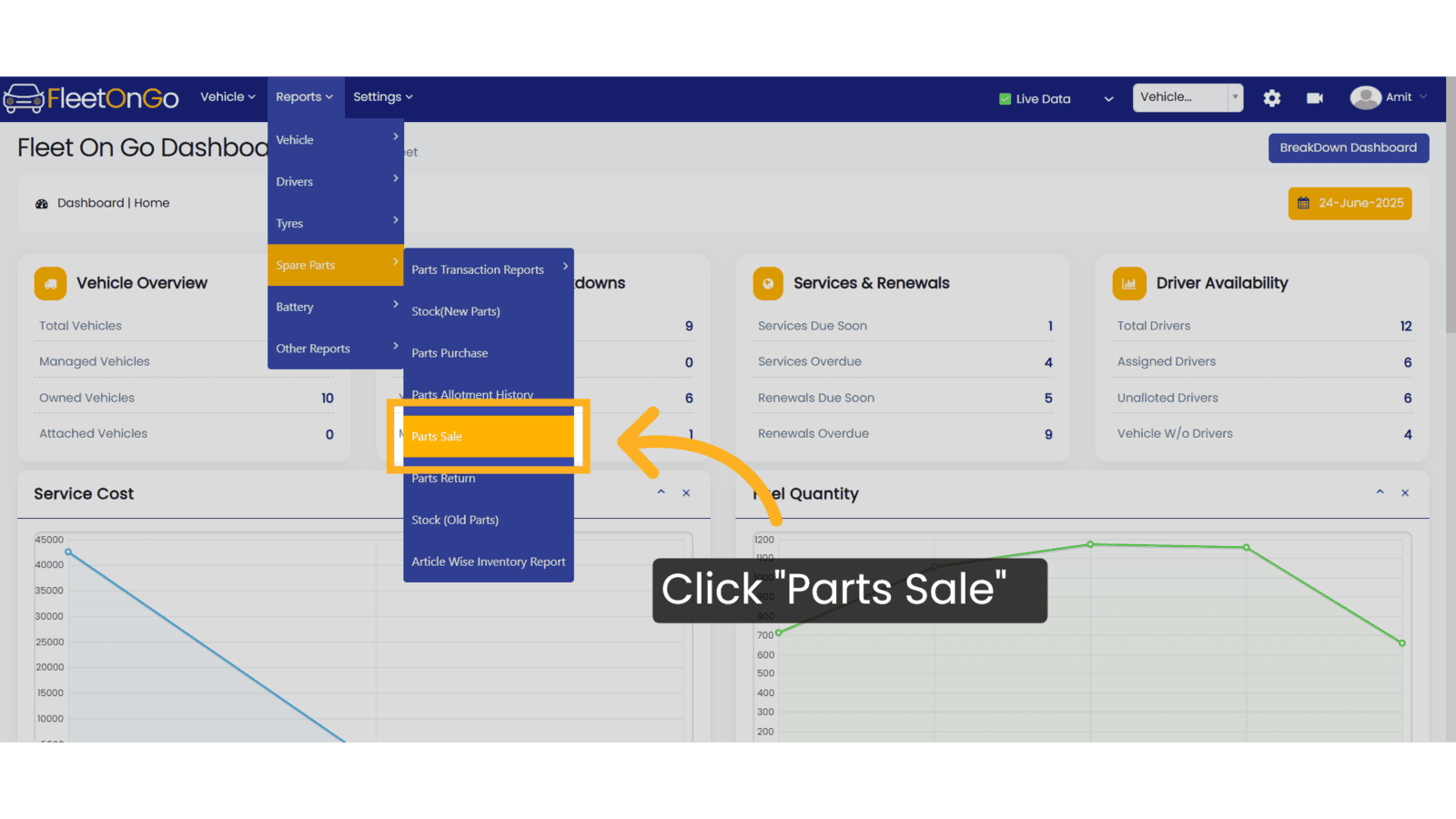
Task: Expand the Other Reports submenu
Action: (336, 349)
